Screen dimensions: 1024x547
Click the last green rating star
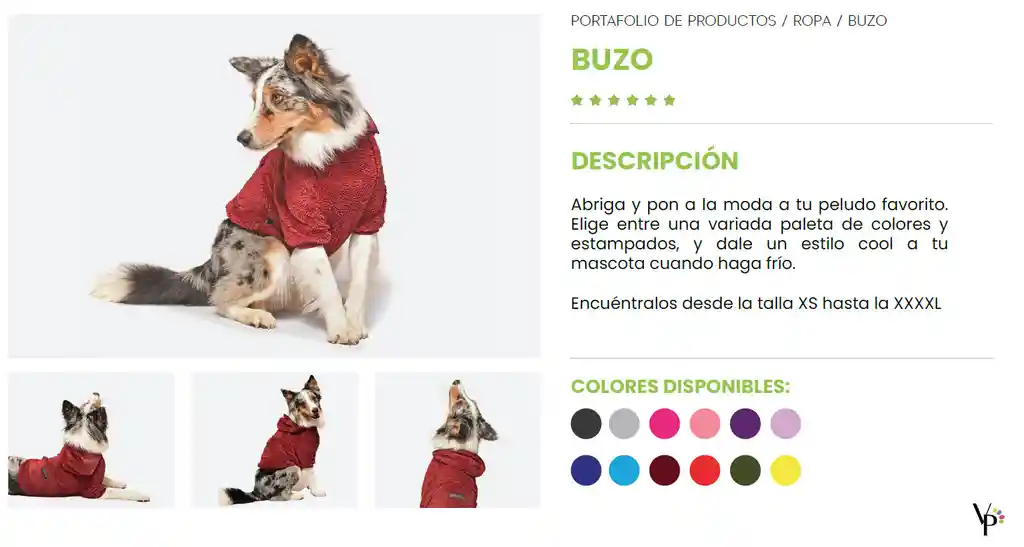(669, 100)
